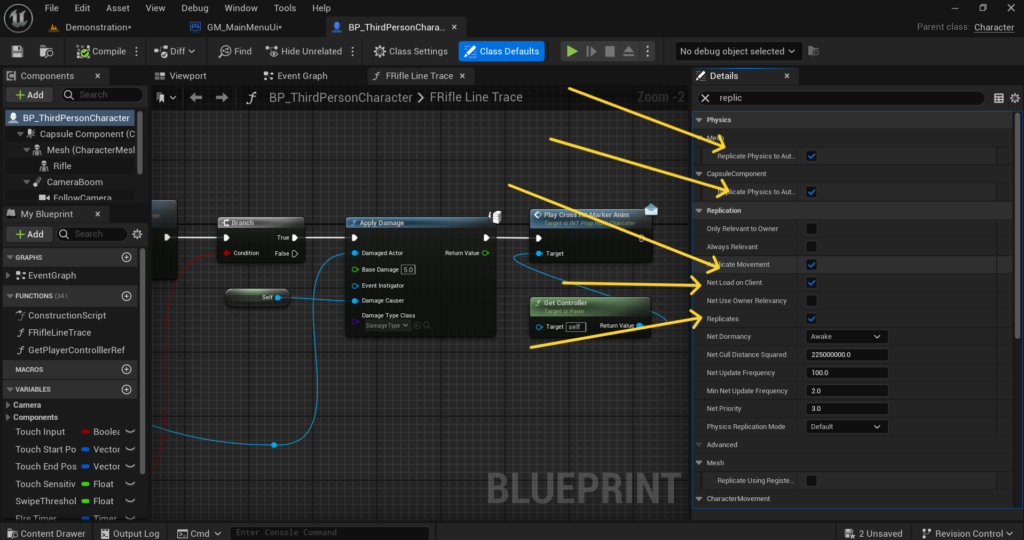Collapse the CameraBoom component
The height and width of the screenshot is (540, 1024).
27,182
